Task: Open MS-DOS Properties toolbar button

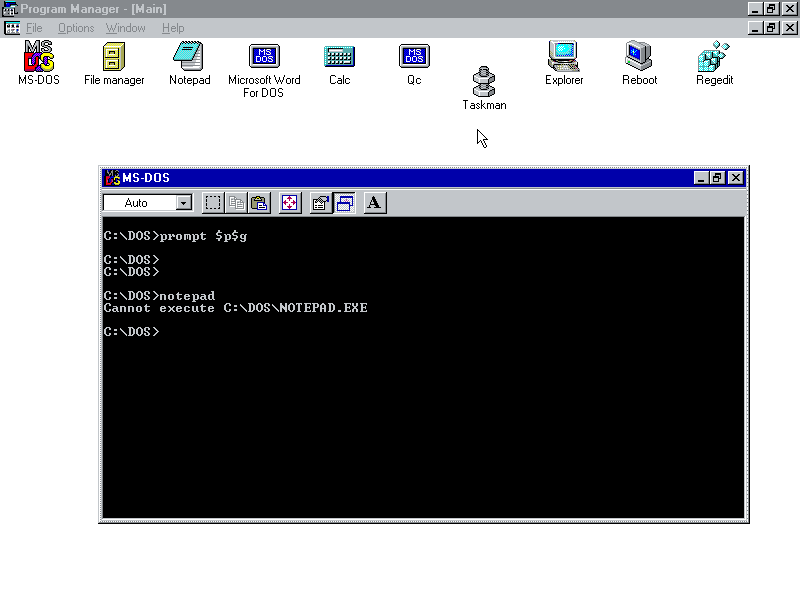Action: click(321, 203)
